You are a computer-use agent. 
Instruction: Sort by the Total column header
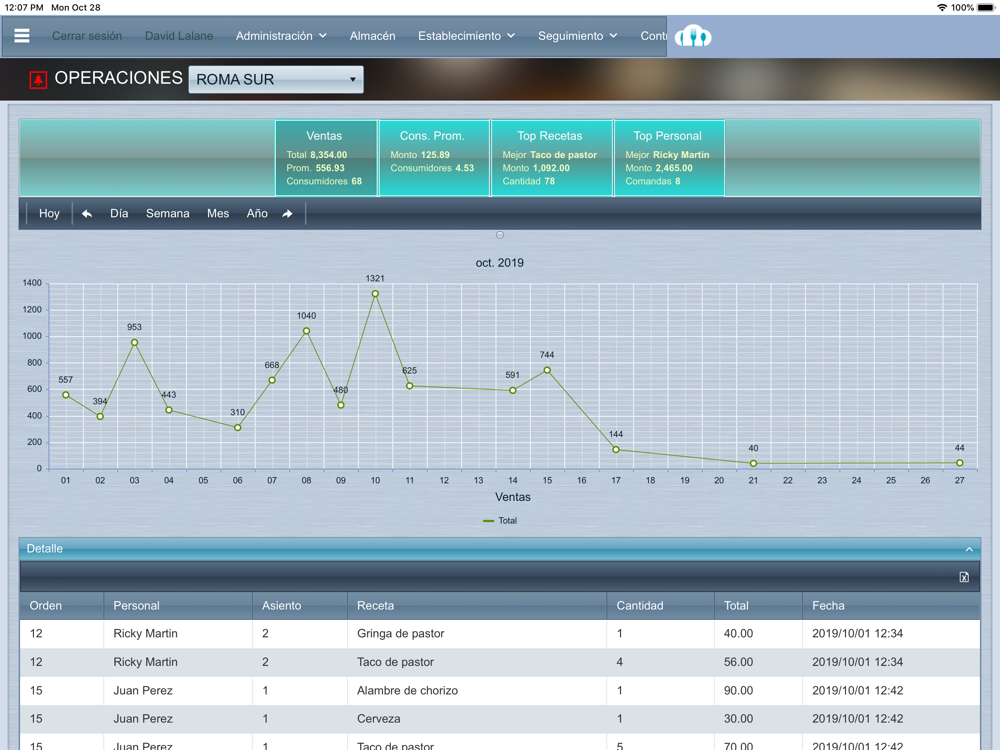(x=758, y=606)
